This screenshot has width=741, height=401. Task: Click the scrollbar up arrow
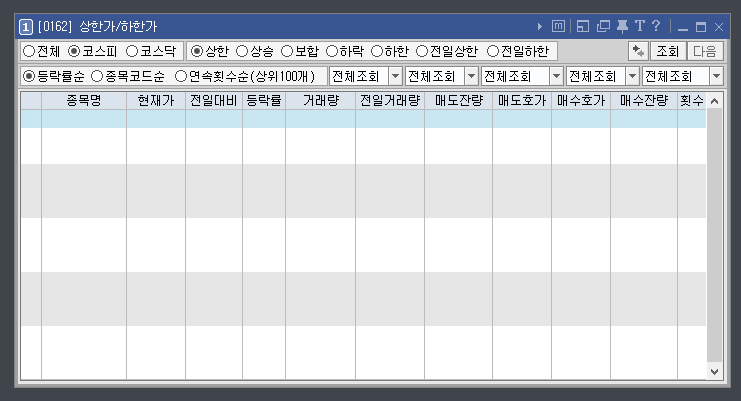[x=715, y=101]
